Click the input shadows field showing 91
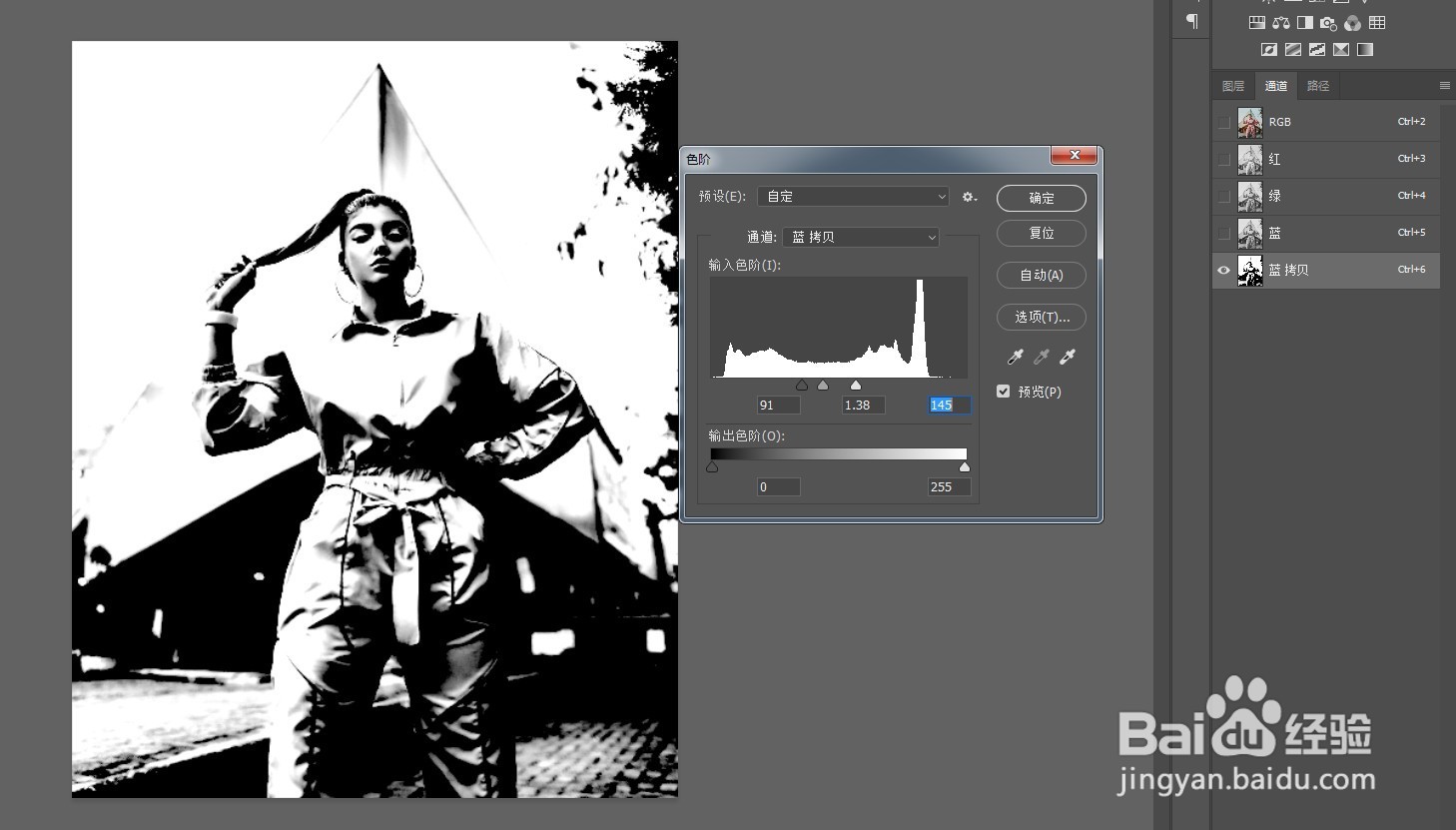Screen dimensions: 1456x830 778,405
